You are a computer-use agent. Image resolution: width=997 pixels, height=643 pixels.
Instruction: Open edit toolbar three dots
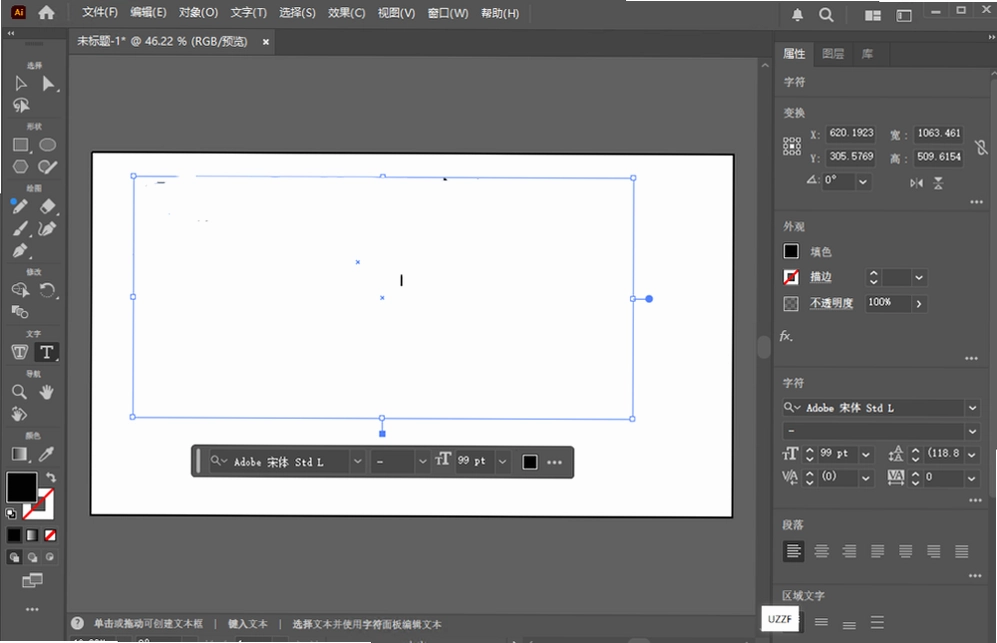coord(32,609)
